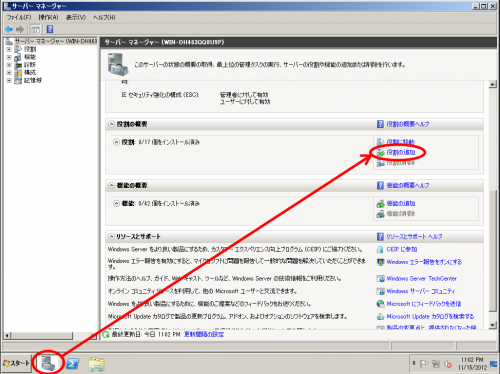Click the 機能の追加 link
This screenshot has width=500, height=374.
tap(401, 203)
